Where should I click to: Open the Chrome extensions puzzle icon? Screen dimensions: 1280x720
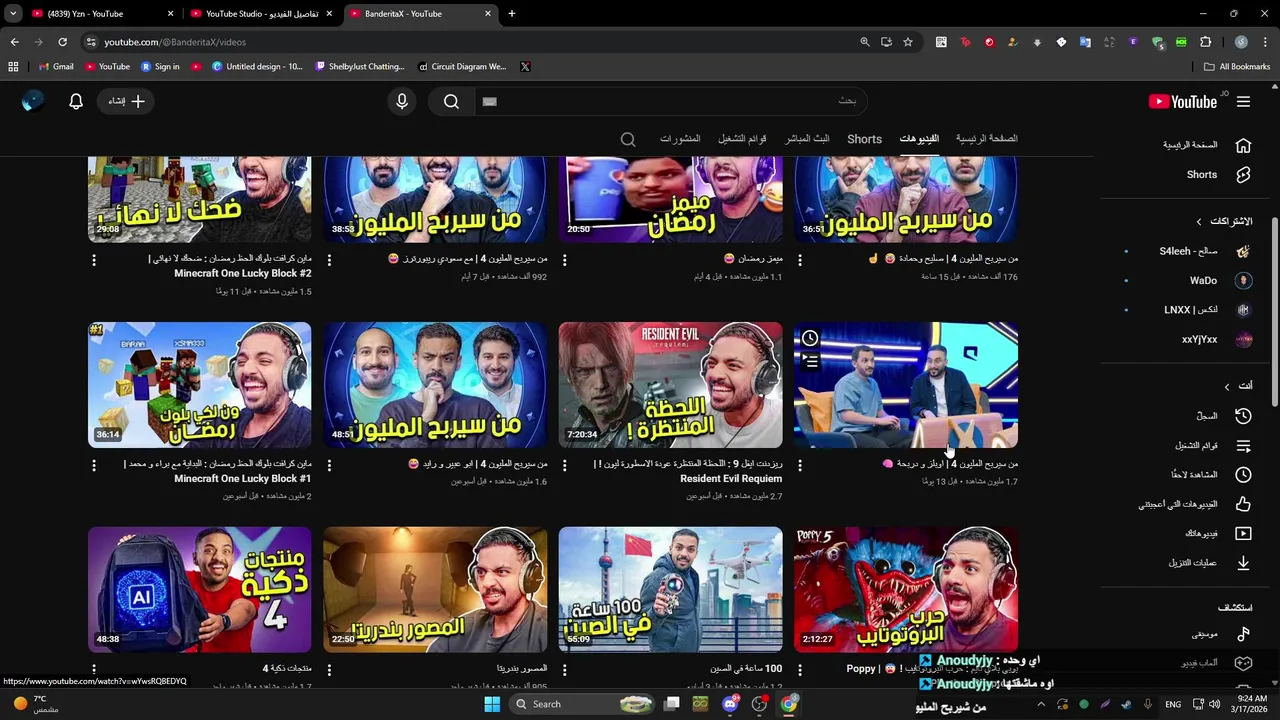1206,42
